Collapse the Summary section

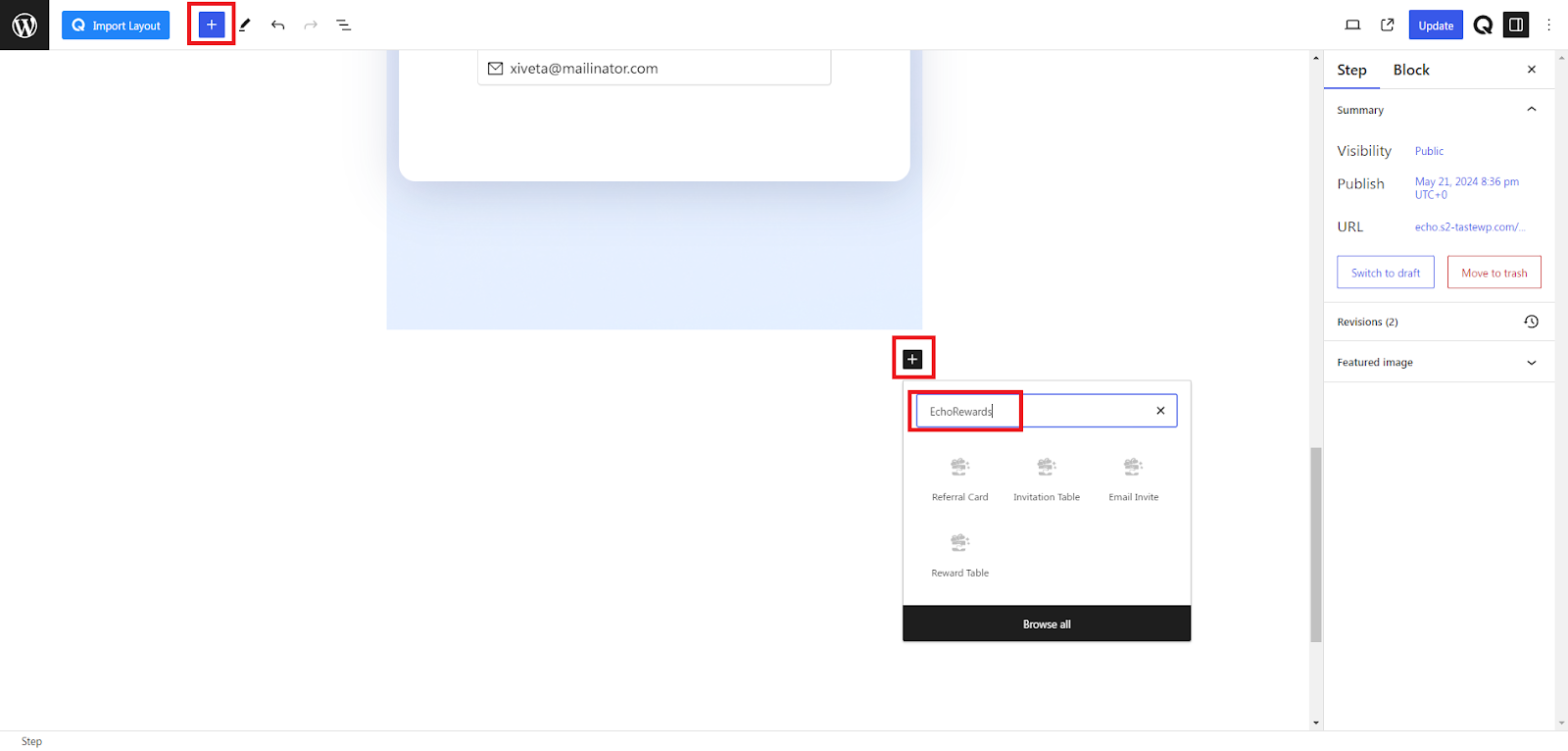pyautogui.click(x=1531, y=110)
